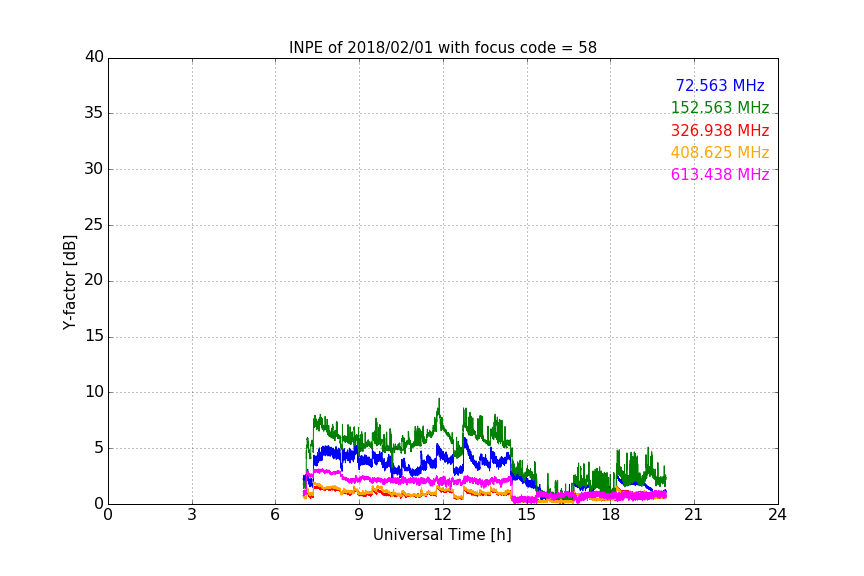This screenshot has width=864, height=576.
Task: Click x-axis tick label 6
Action: (276, 515)
